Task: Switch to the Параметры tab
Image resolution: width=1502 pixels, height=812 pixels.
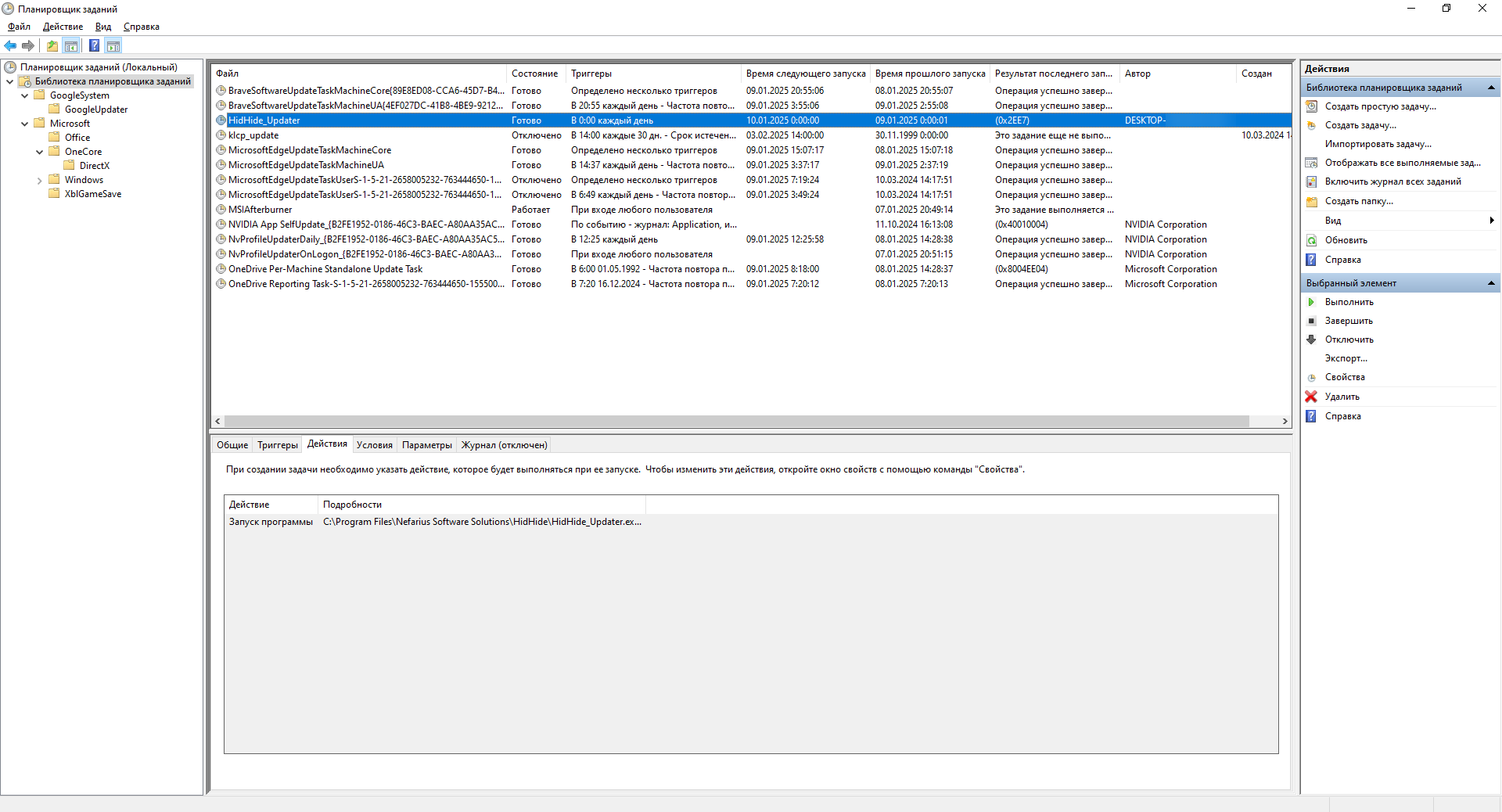Action: point(427,445)
